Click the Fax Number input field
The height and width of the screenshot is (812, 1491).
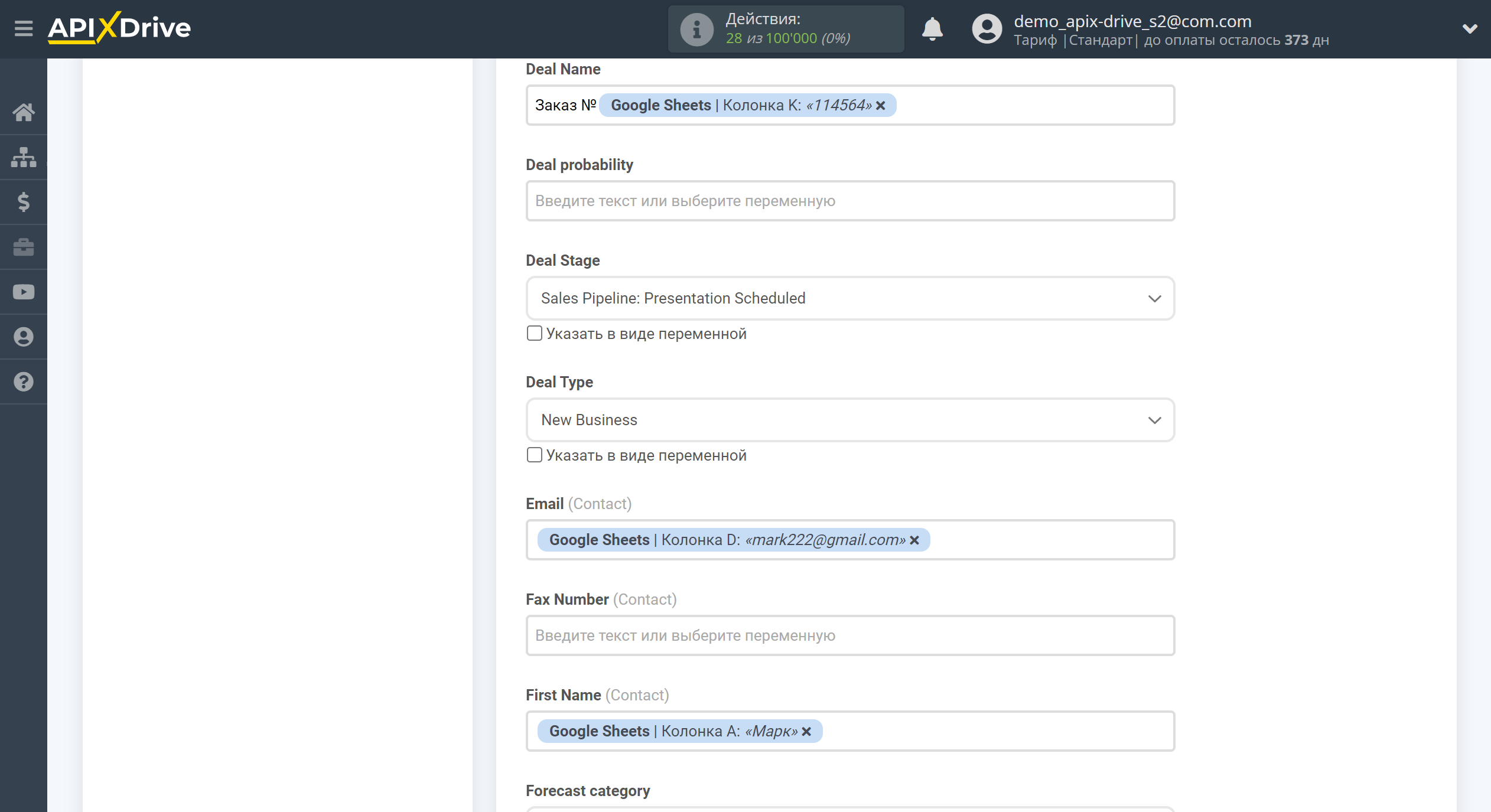pos(850,635)
